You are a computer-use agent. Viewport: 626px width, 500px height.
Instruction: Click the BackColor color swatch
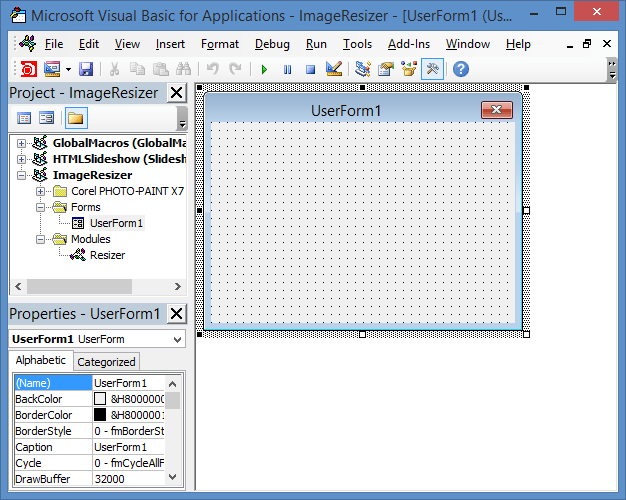100,399
